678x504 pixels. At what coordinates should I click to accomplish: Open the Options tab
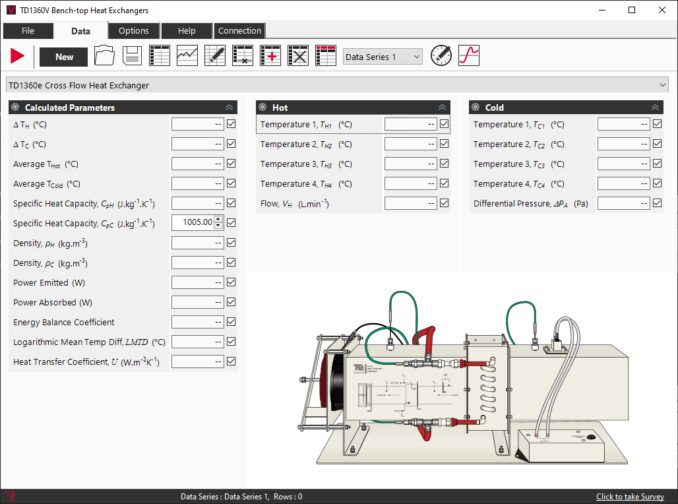134,31
